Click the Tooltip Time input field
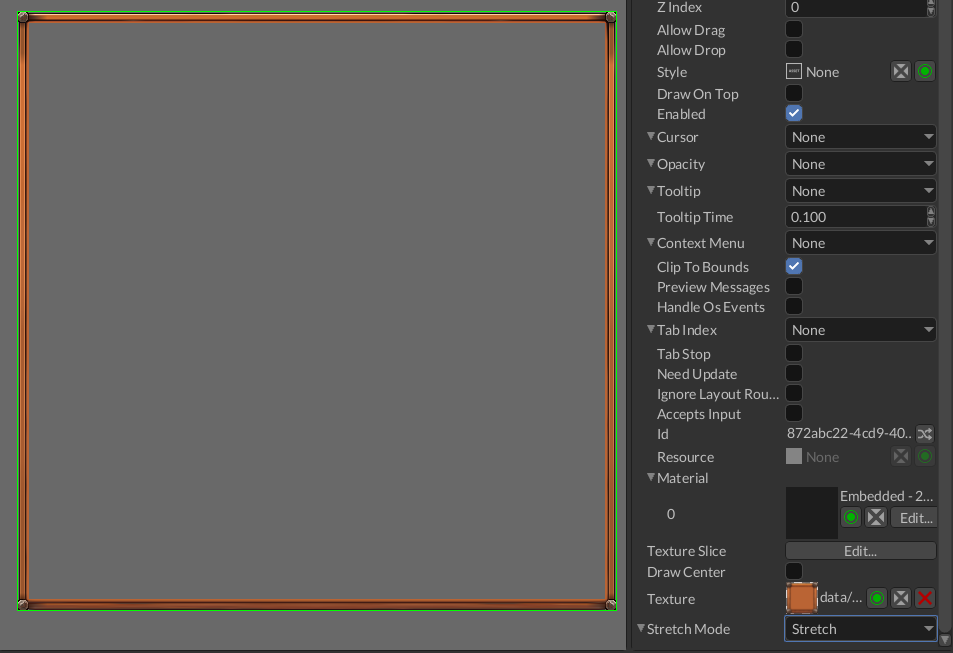 (x=855, y=217)
